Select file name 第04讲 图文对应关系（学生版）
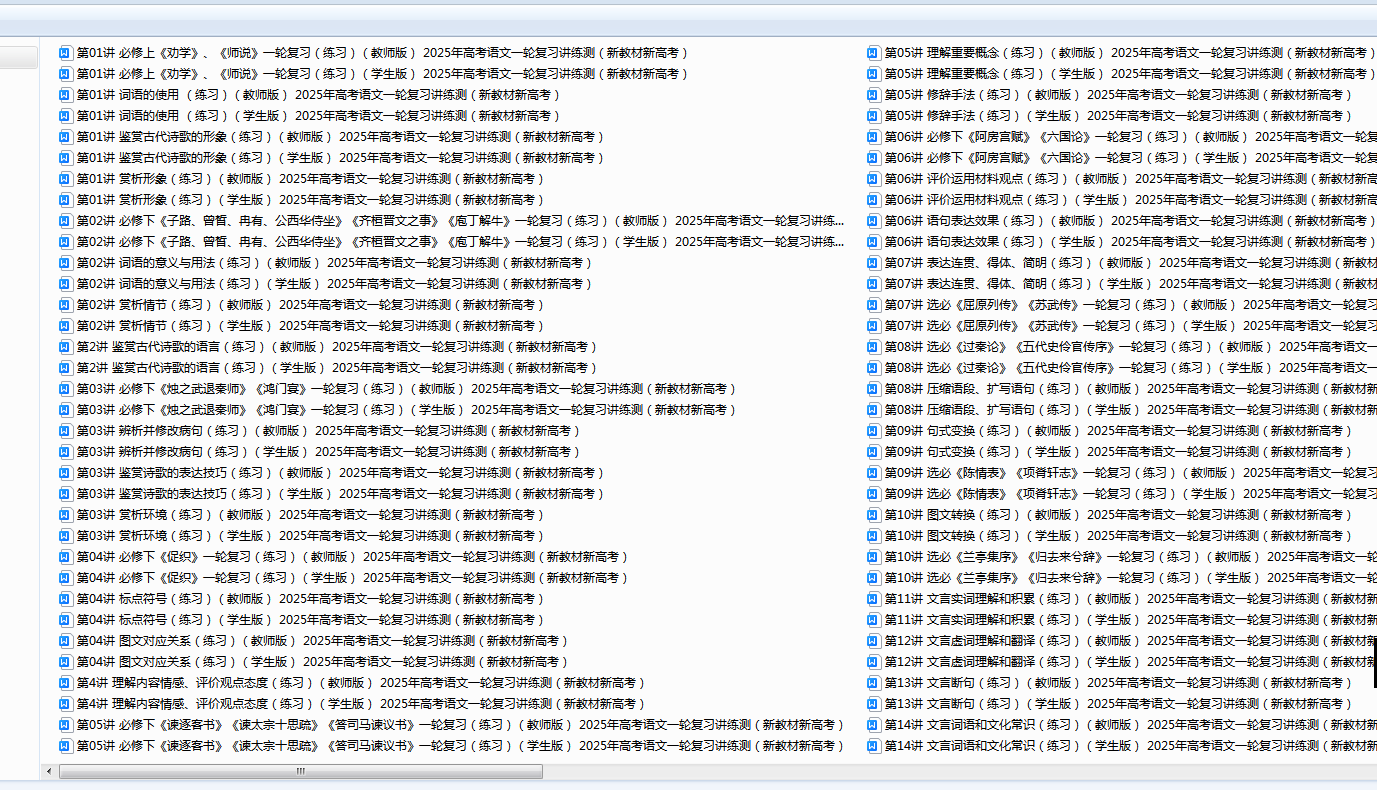This screenshot has width=1377, height=790. point(323,661)
